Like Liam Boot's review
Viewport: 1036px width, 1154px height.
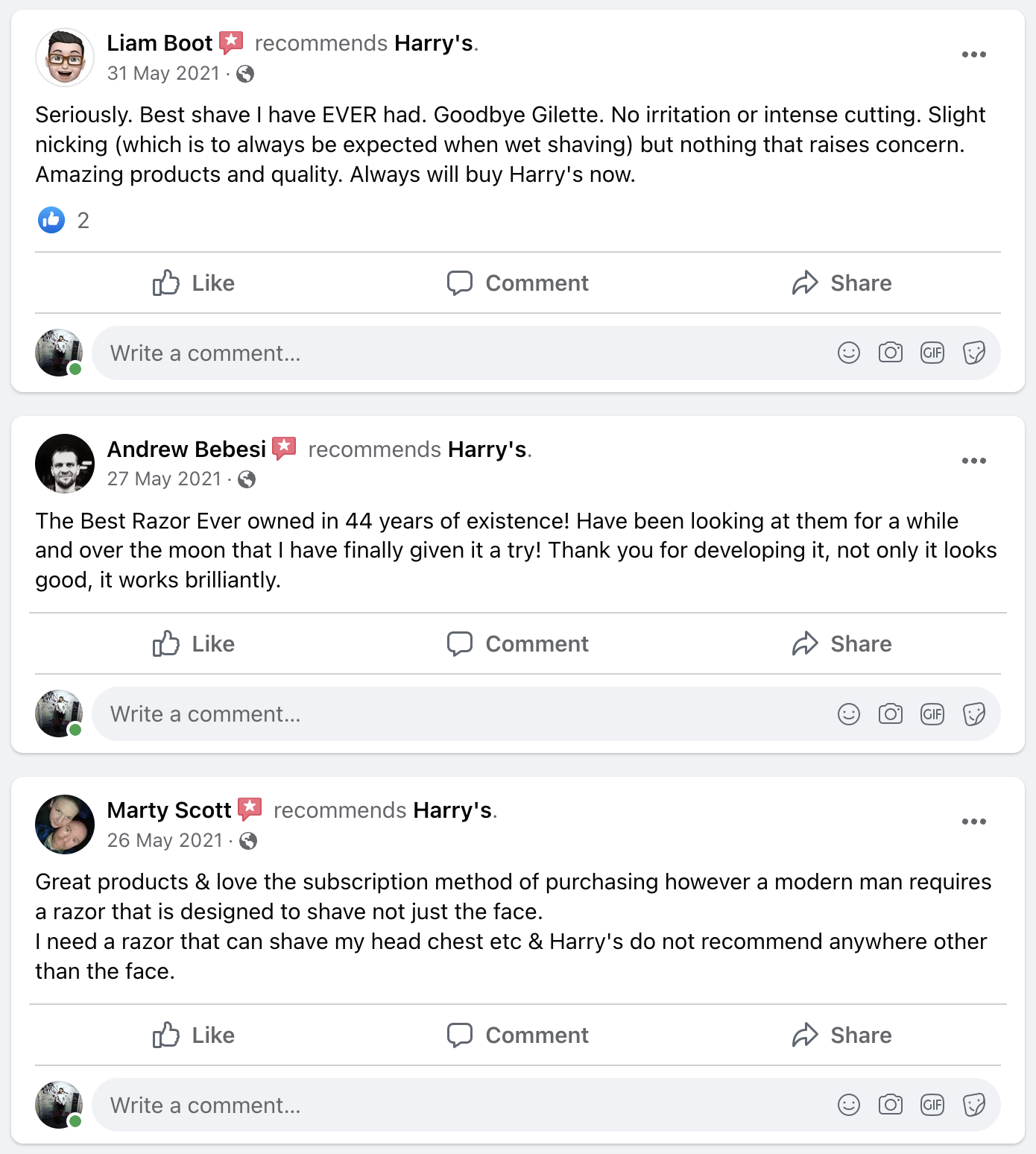point(193,283)
